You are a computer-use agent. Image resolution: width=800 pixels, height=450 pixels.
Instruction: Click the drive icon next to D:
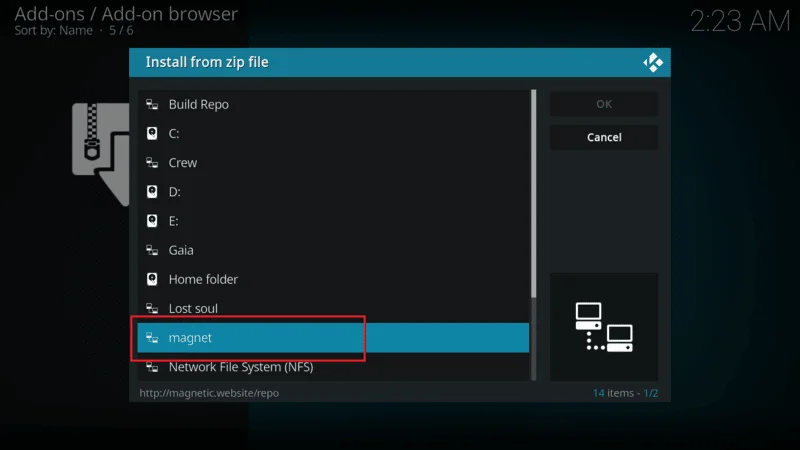click(x=152, y=191)
